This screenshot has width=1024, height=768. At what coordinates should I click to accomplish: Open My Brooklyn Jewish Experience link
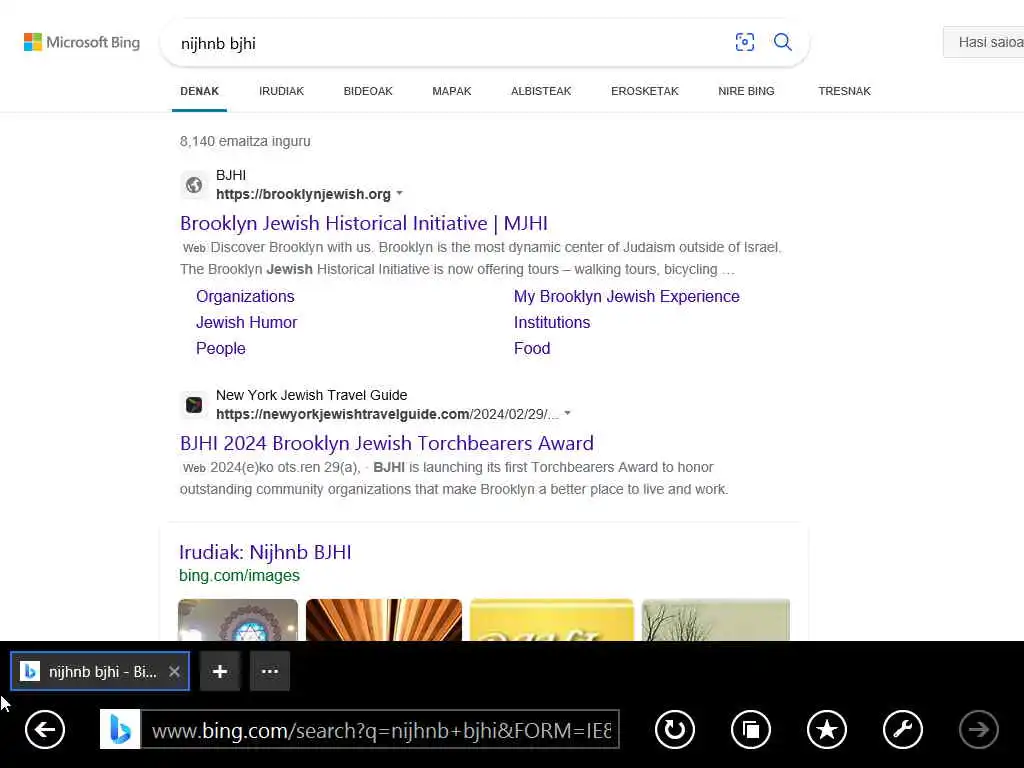tap(627, 296)
